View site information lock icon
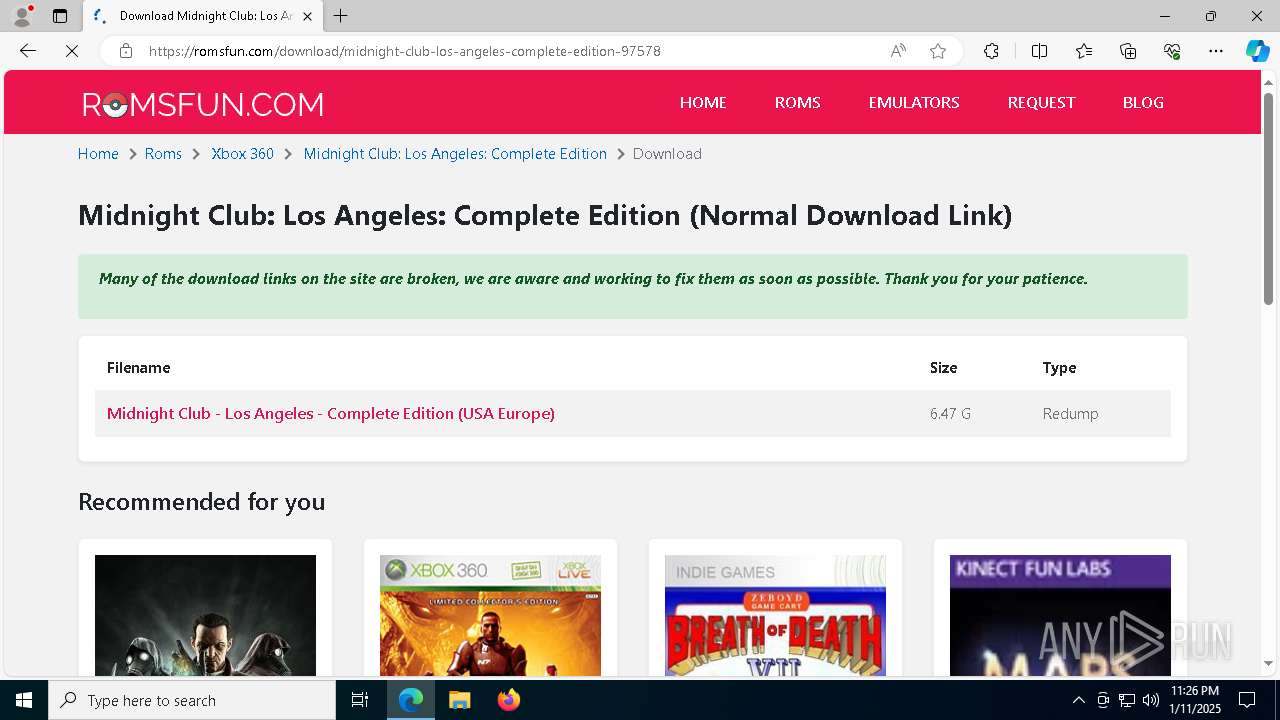 [x=125, y=51]
